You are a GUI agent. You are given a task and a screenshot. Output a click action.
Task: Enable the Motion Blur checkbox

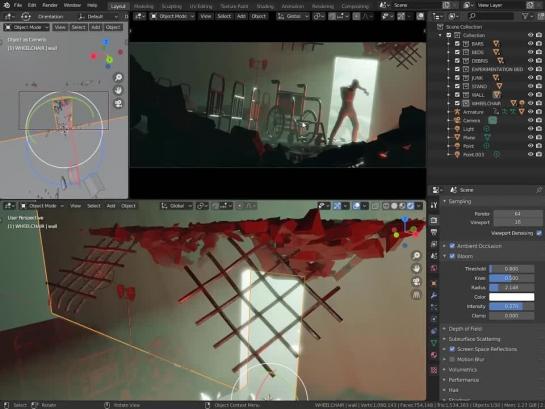coord(452,359)
